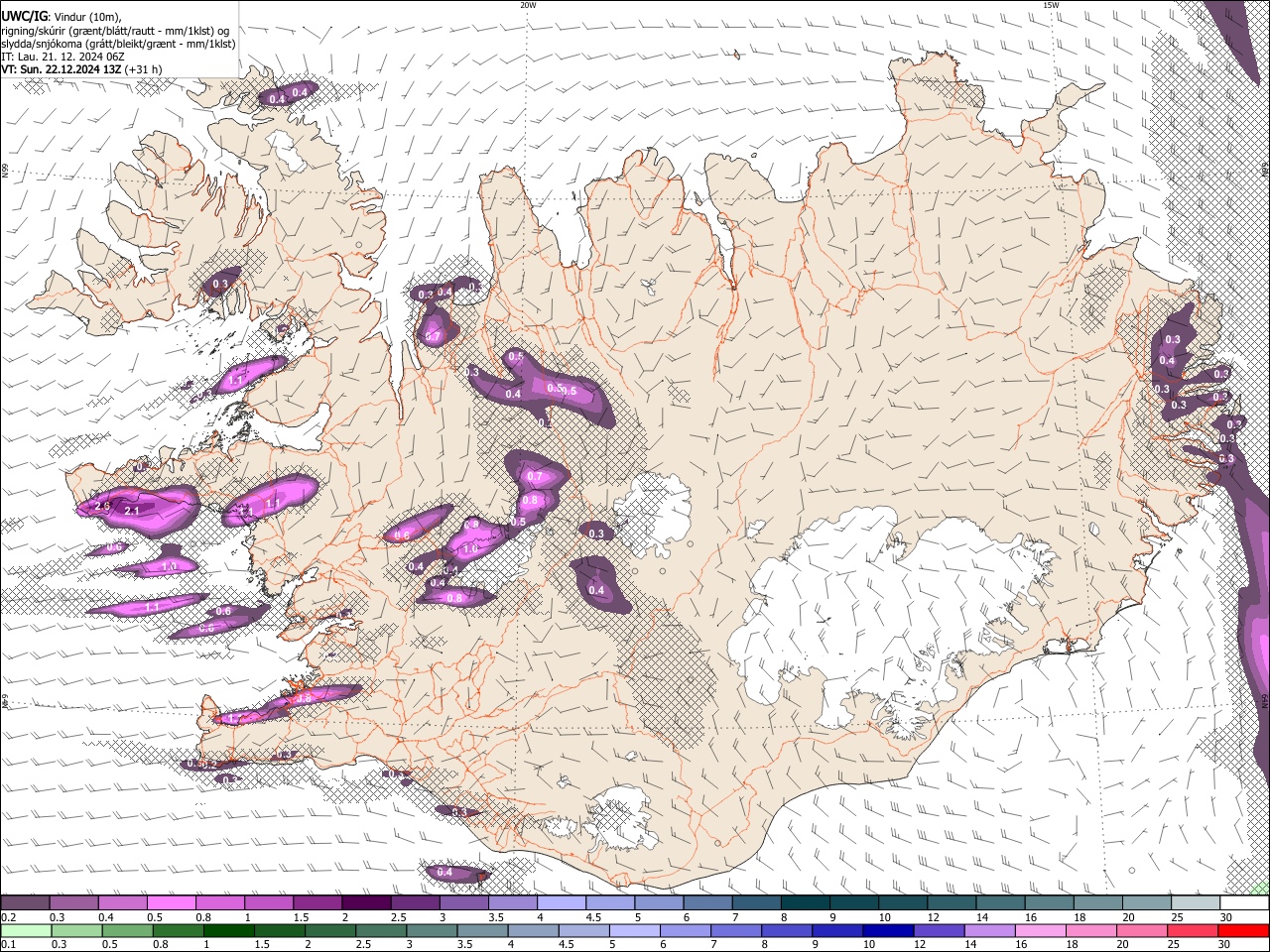The image size is (1270, 952).
Task: Pick the light pink swatch at 16 in lower scale
Action: tap(1040, 931)
